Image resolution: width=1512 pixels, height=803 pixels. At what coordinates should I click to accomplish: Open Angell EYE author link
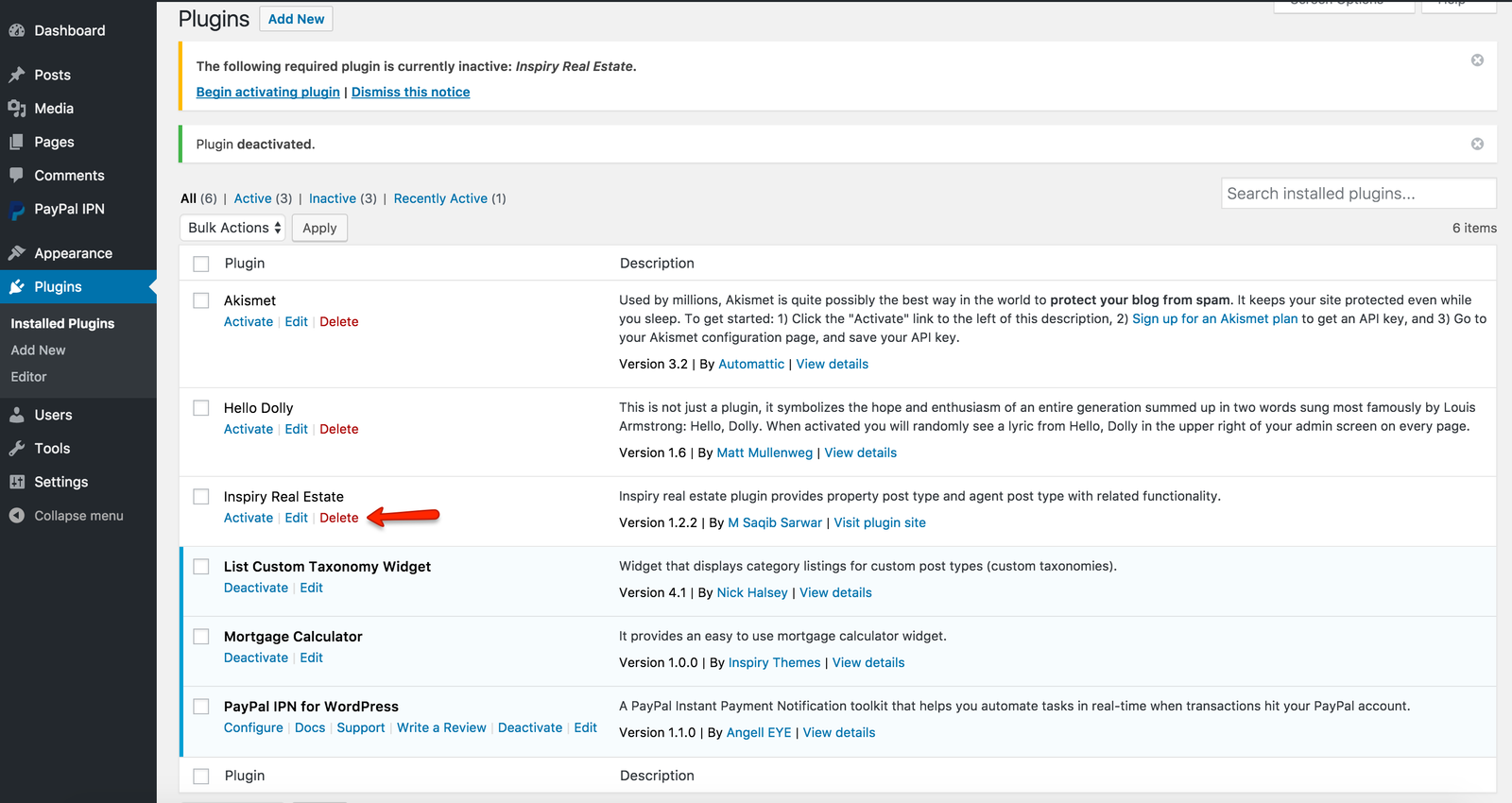pyautogui.click(x=759, y=732)
